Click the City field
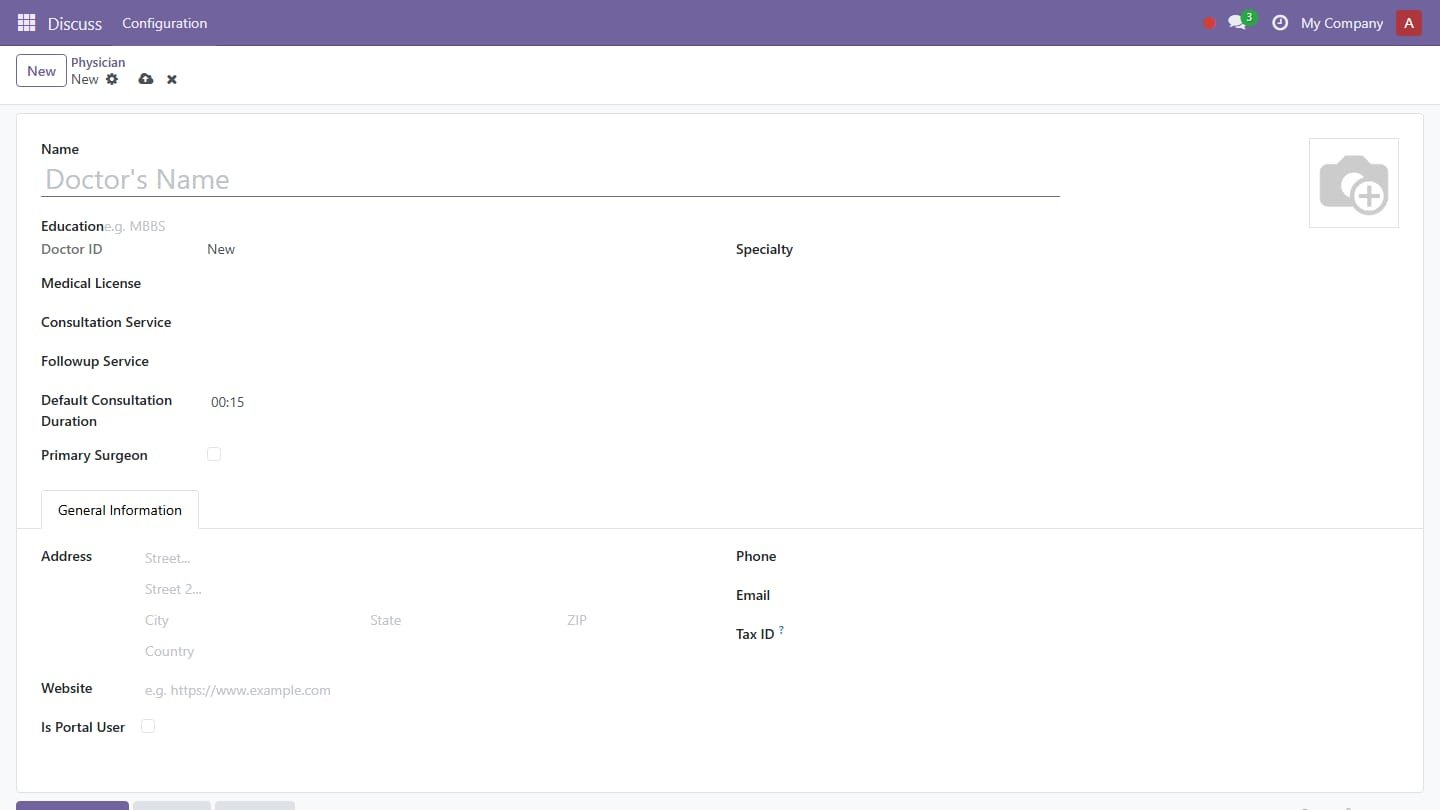Image resolution: width=1440 pixels, height=810 pixels. click(x=251, y=620)
